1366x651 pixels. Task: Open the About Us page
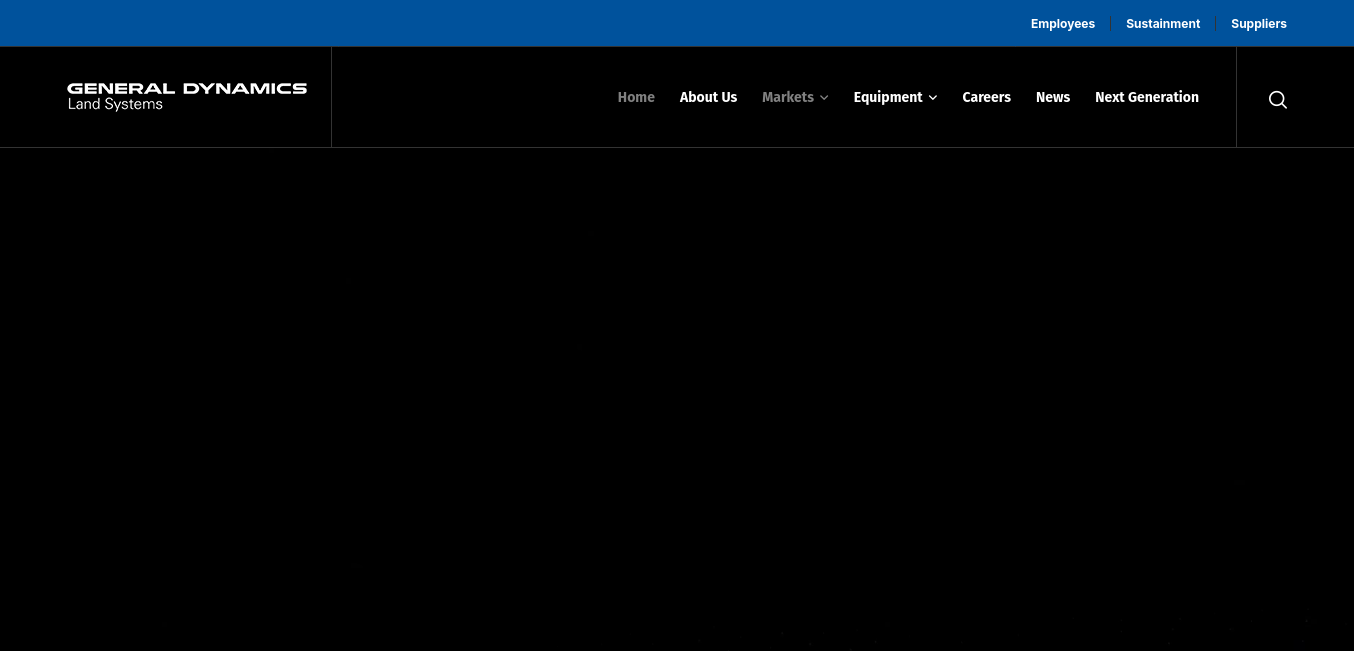coord(708,97)
